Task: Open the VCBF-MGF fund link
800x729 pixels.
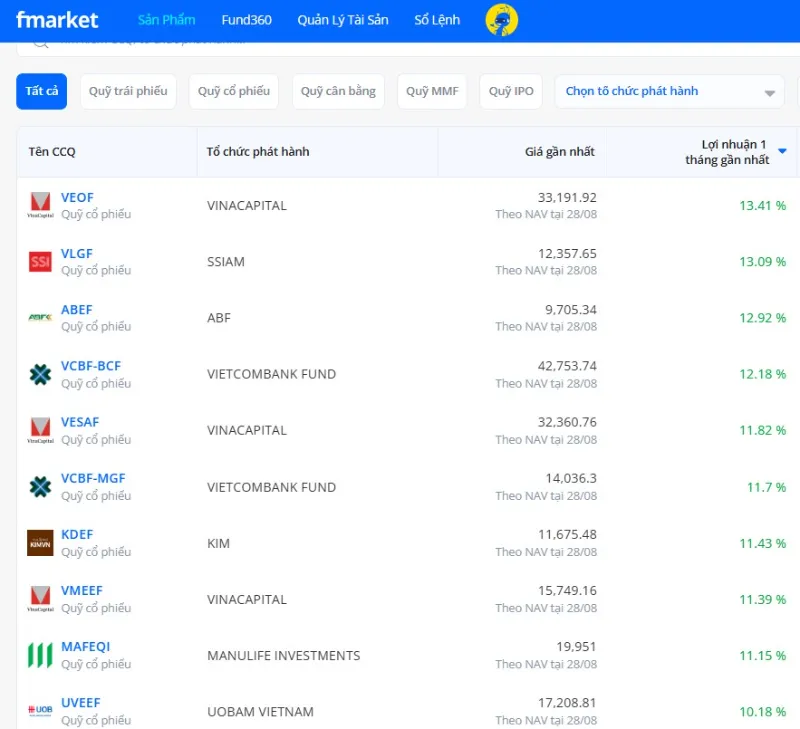Action: pos(93,478)
